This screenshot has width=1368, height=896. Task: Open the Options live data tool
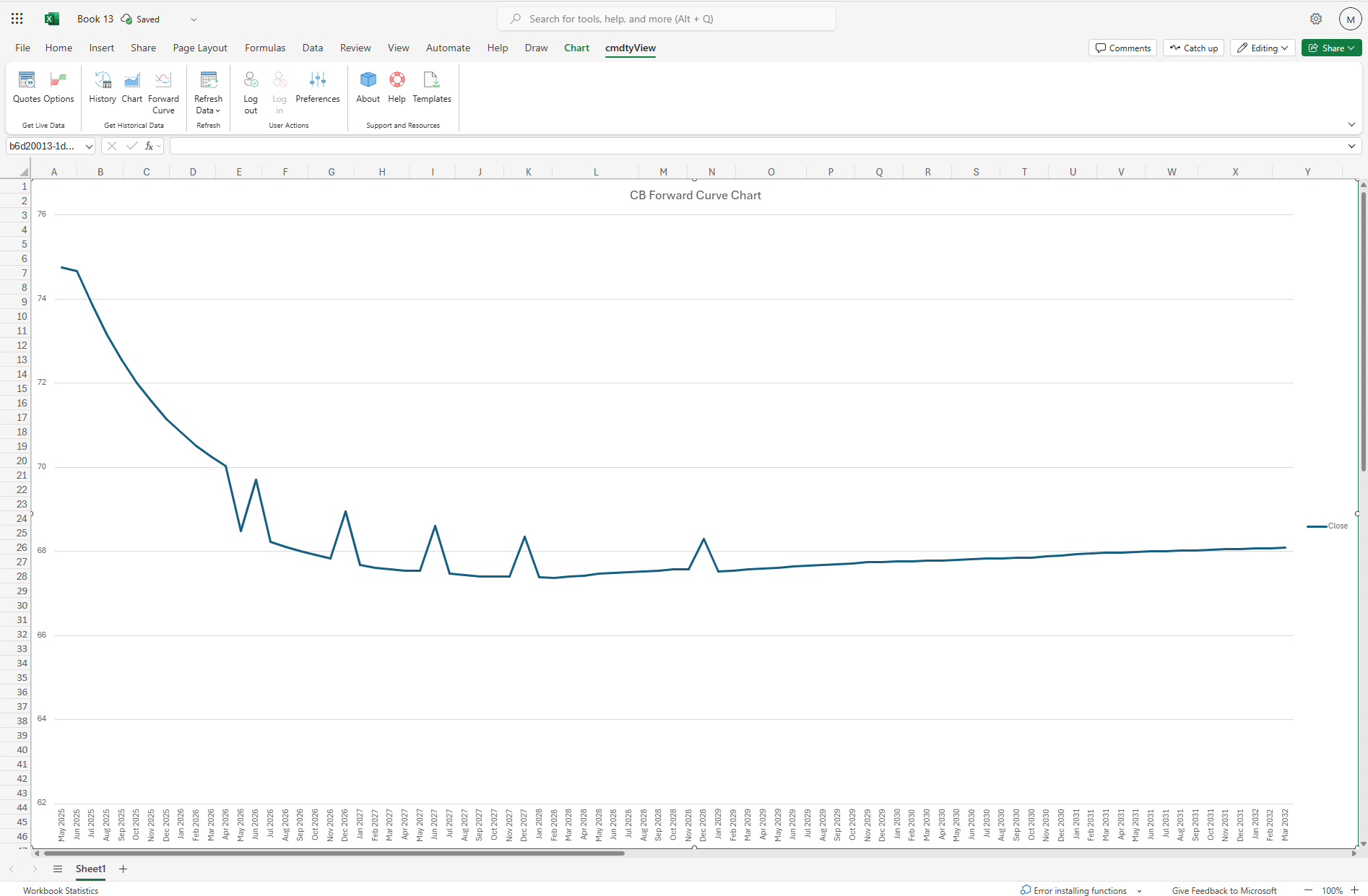59,87
